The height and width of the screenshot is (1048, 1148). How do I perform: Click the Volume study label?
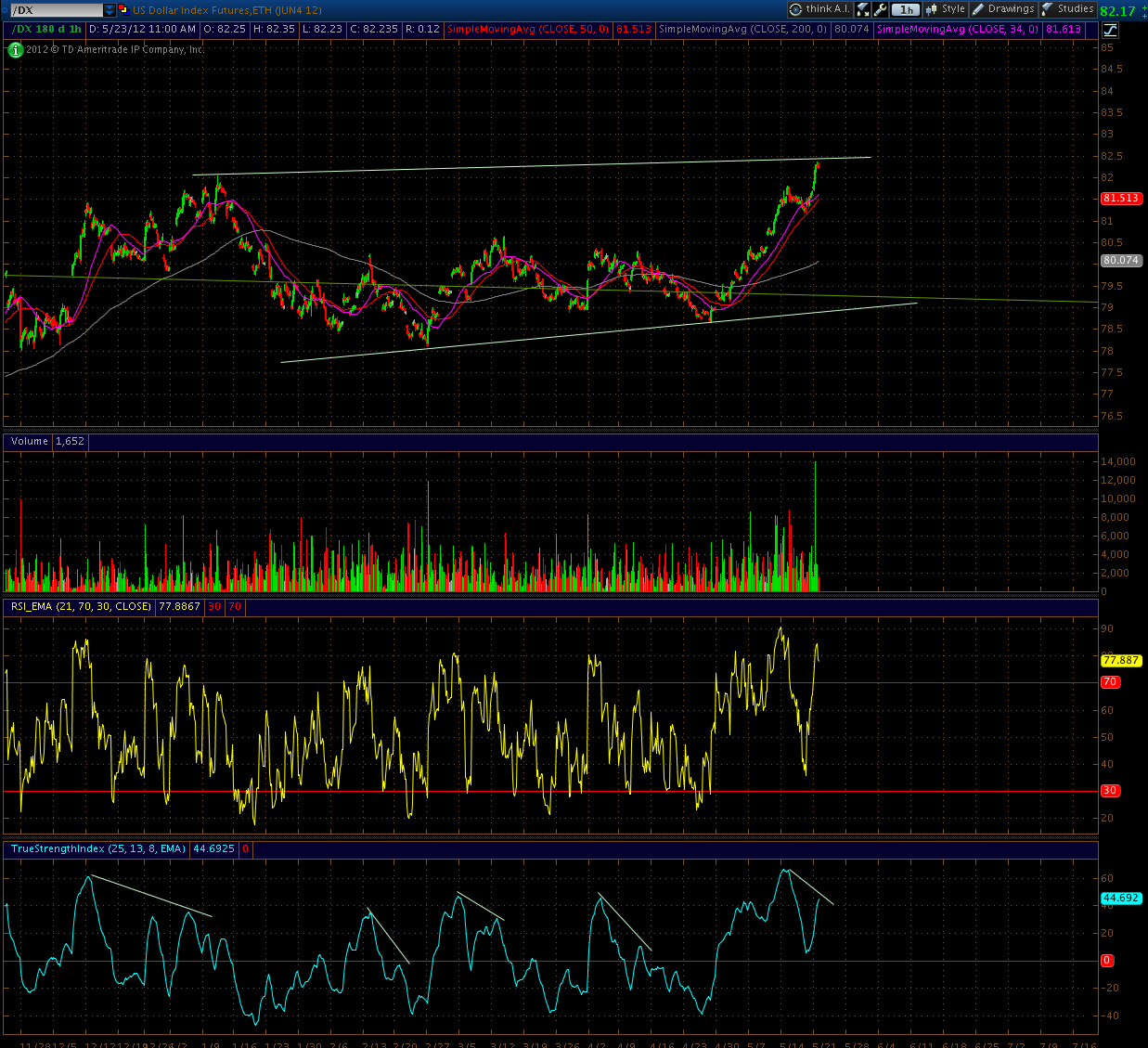tap(29, 441)
